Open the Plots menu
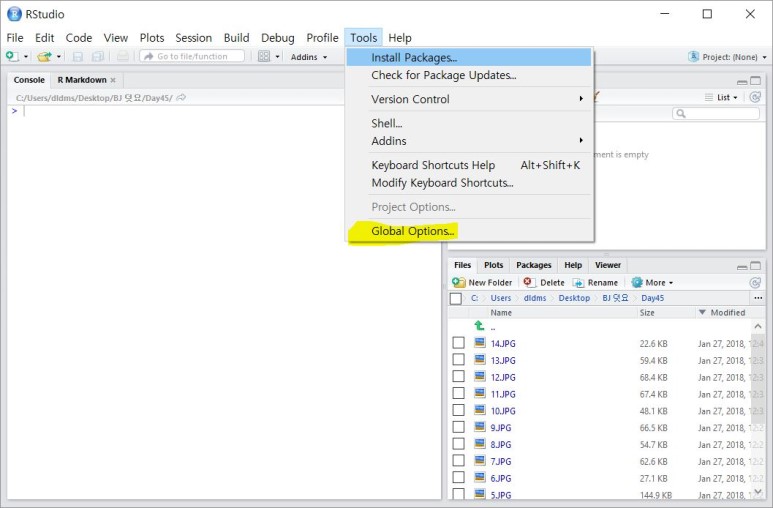 point(152,38)
